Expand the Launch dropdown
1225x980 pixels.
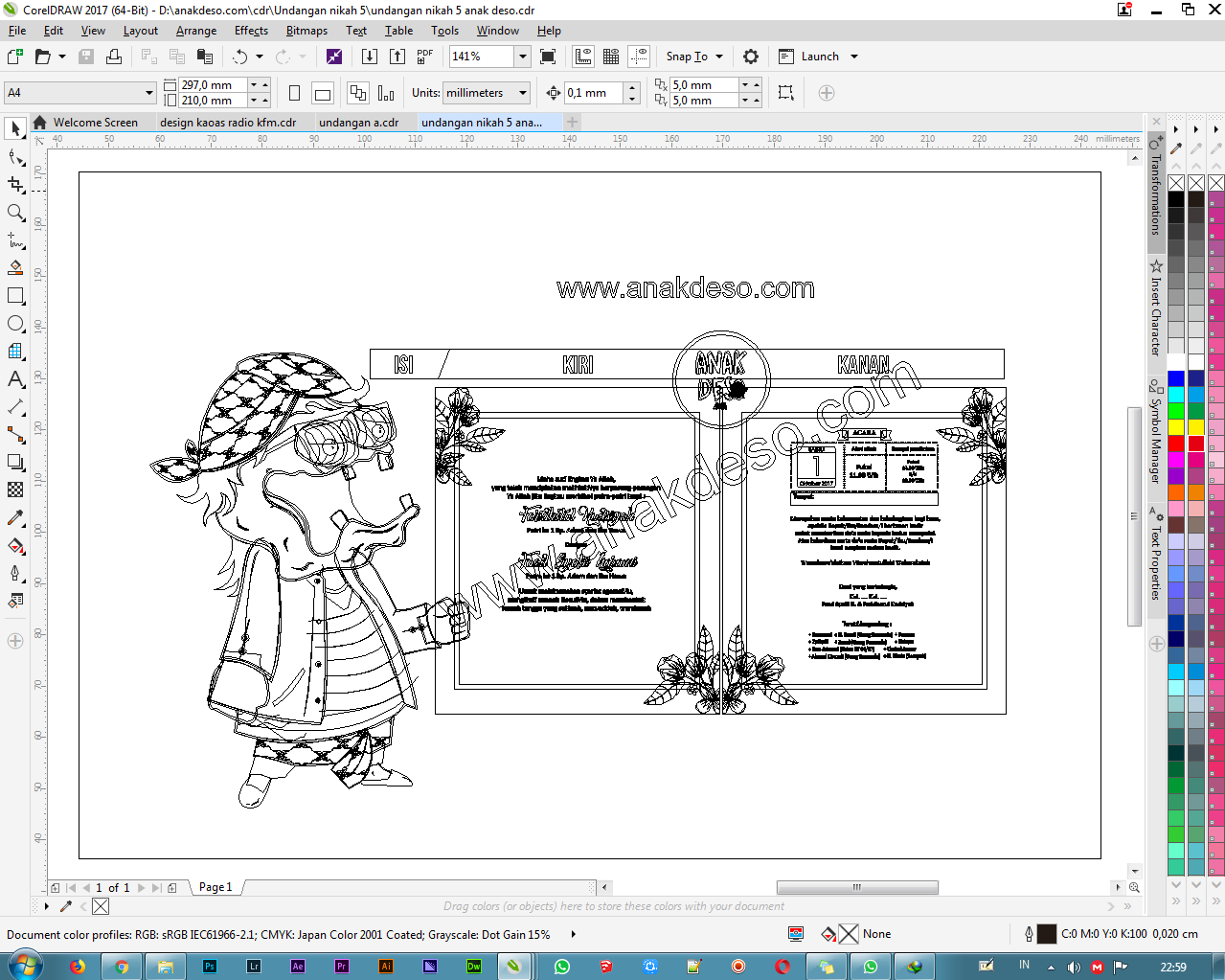[x=854, y=57]
